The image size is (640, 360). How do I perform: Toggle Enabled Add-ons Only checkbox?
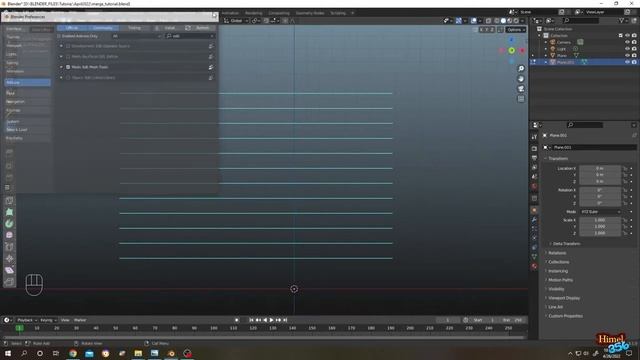click(59, 36)
